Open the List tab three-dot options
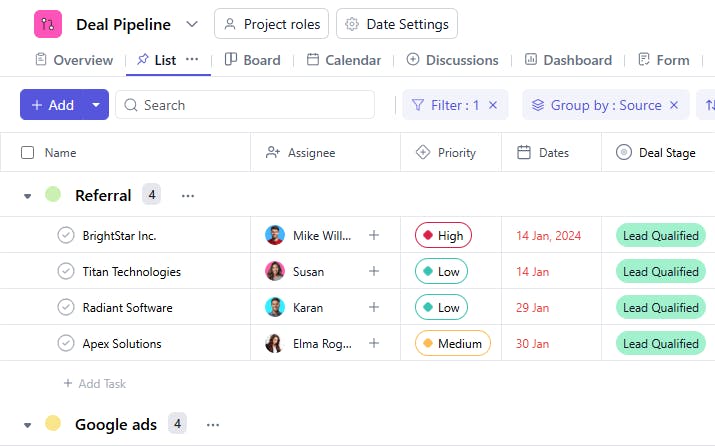Image resolution: width=715 pixels, height=446 pixels. point(192,60)
